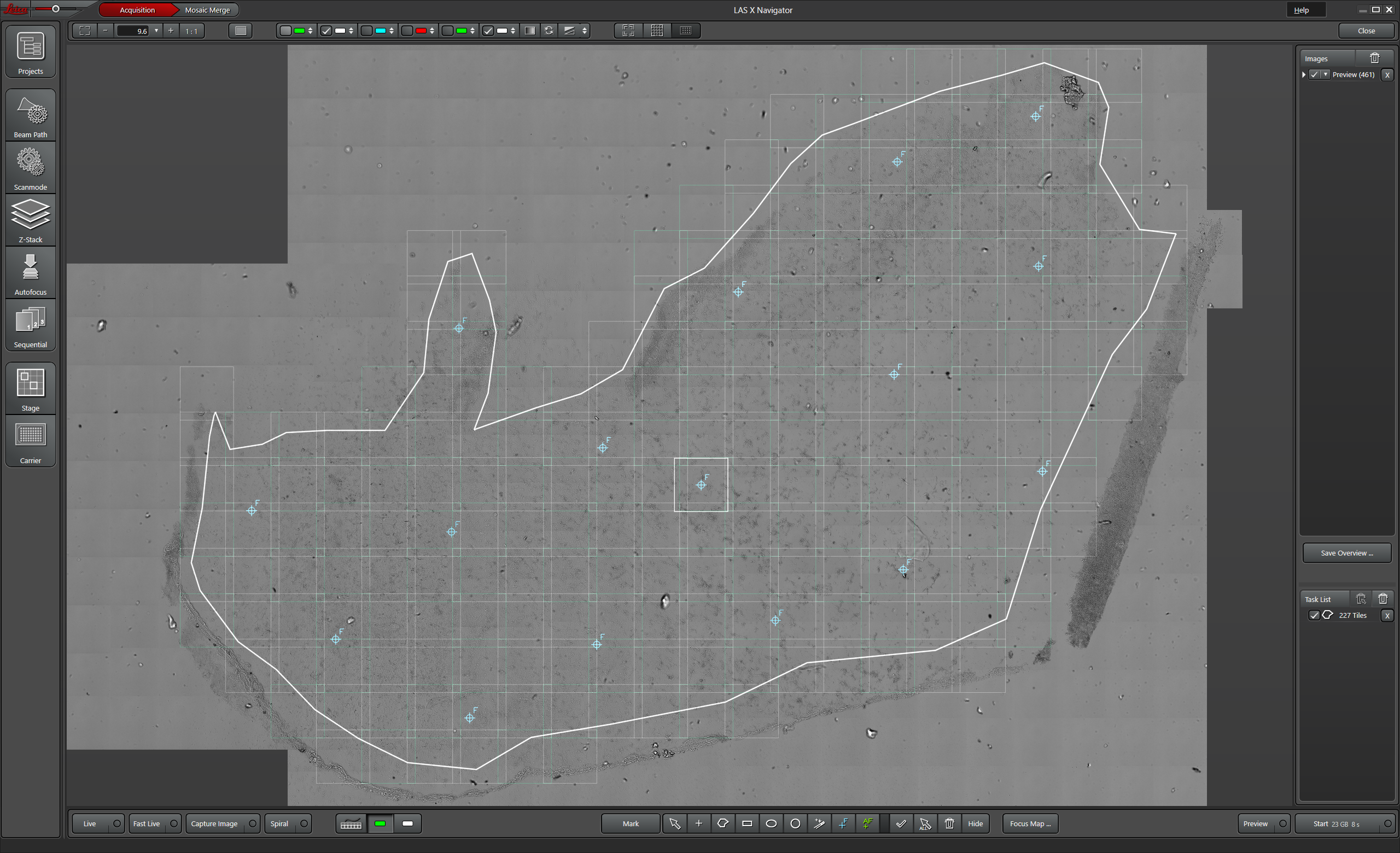Screen dimensions: 1400x853
Task: Open the zoom level dropdown arrow
Action: (156, 31)
